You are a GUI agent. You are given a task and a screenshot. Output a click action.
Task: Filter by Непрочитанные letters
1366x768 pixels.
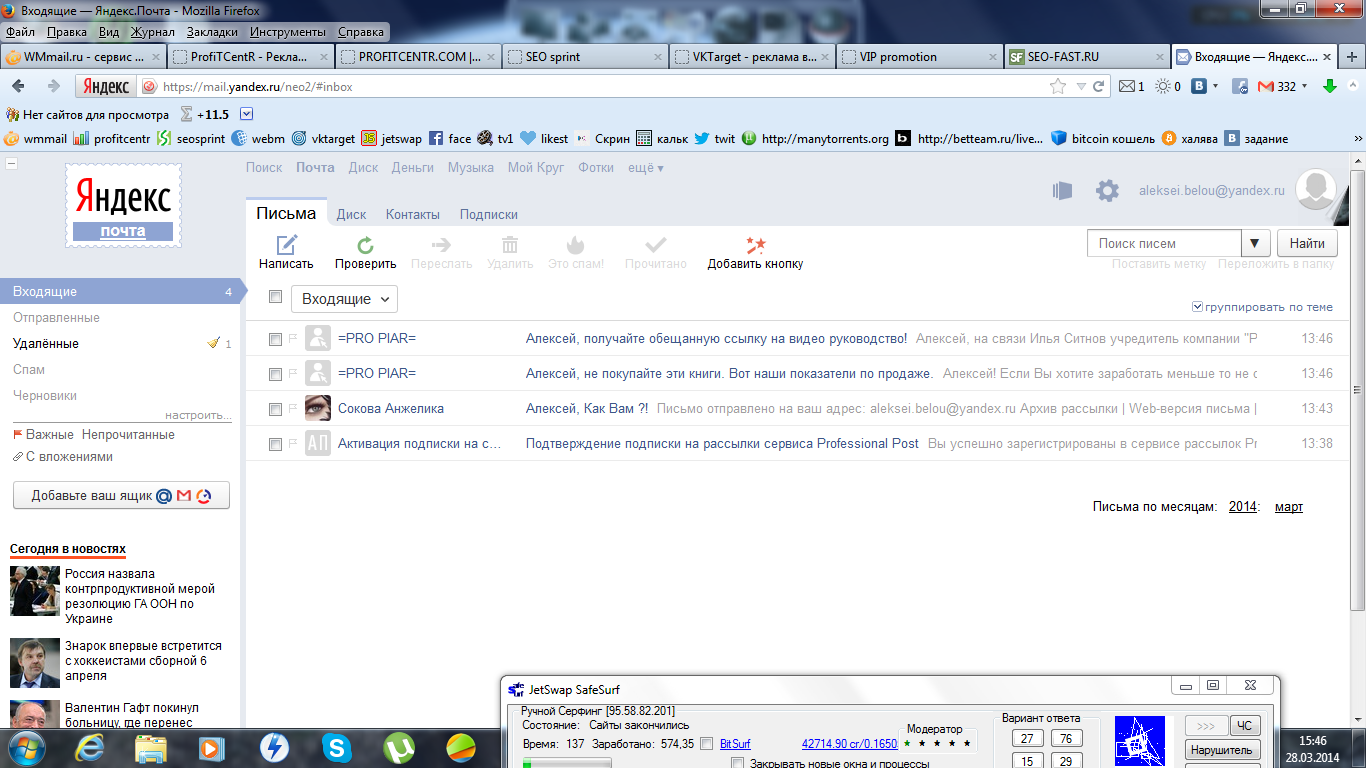128,435
